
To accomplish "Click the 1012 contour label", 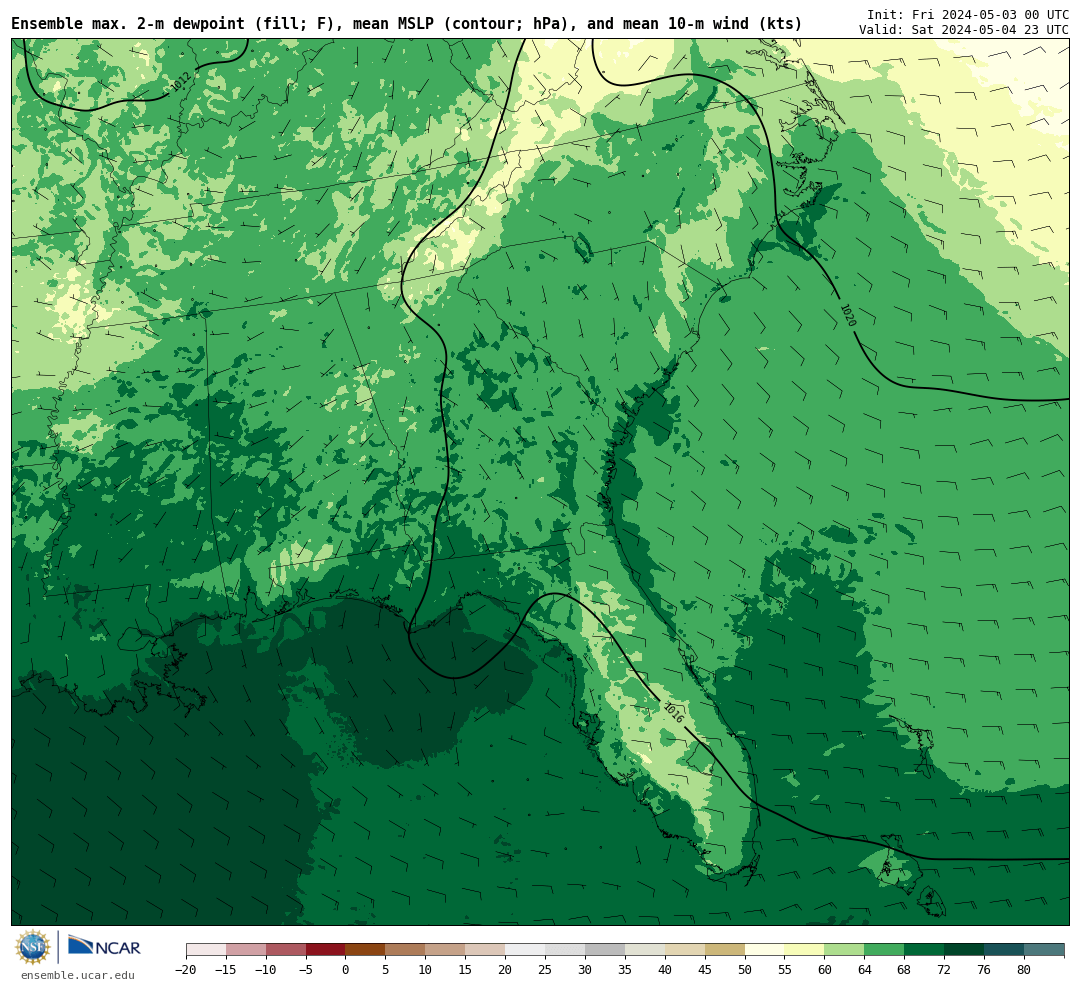I will click(x=180, y=83).
